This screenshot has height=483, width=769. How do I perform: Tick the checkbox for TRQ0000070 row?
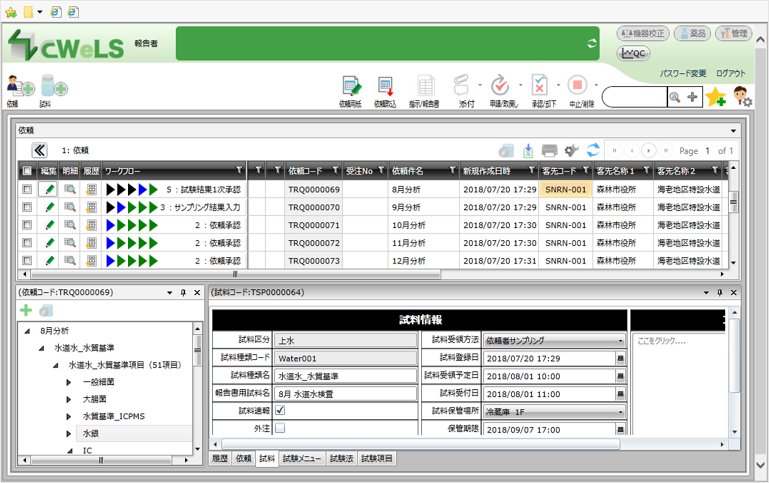[27, 207]
